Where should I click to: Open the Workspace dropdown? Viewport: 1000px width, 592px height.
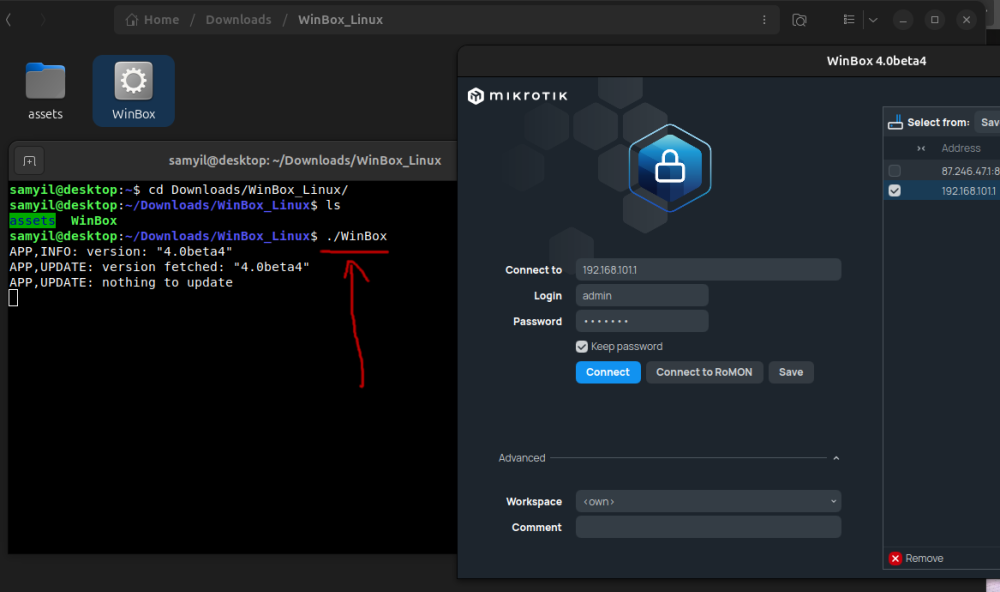point(708,501)
